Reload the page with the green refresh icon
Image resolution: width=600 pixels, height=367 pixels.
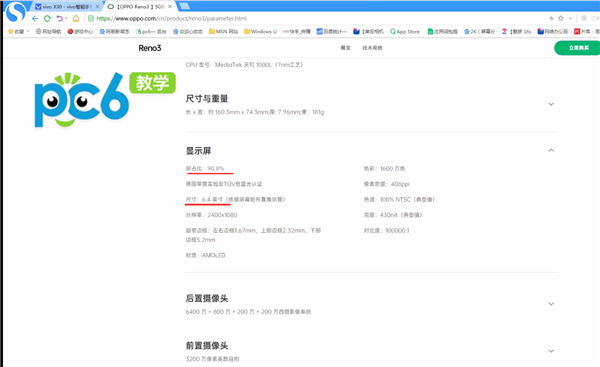(x=47, y=18)
